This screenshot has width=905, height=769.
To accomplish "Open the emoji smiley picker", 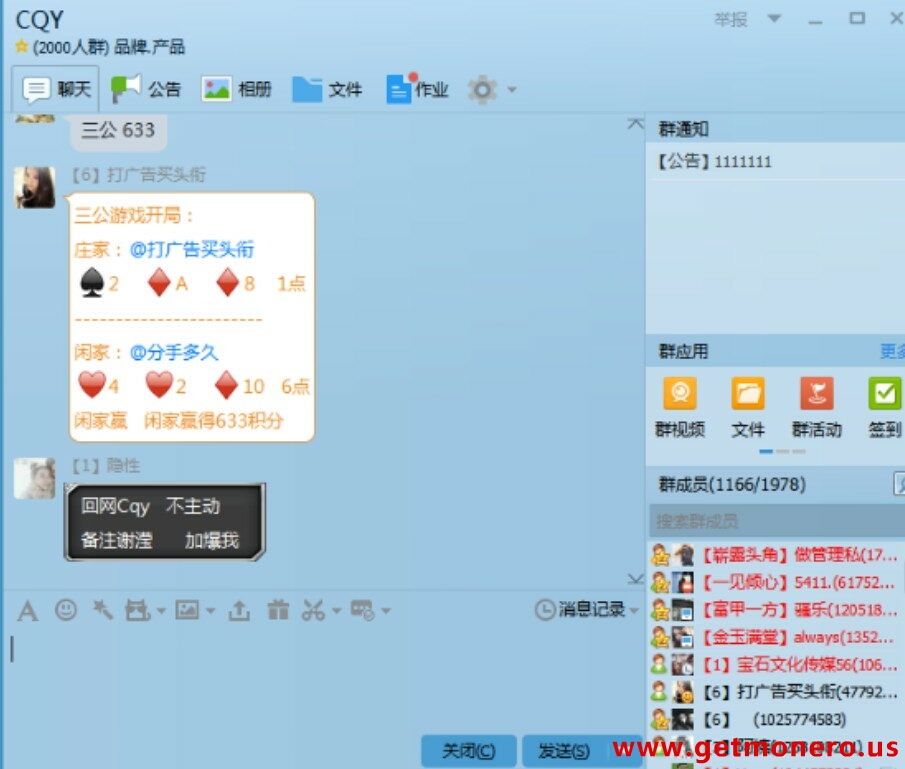I will (x=66, y=610).
